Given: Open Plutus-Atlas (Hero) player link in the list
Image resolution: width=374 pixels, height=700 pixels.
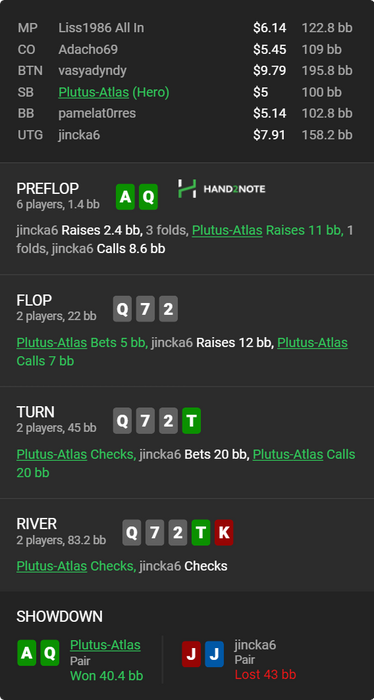Looking at the screenshot, I should [114, 92].
